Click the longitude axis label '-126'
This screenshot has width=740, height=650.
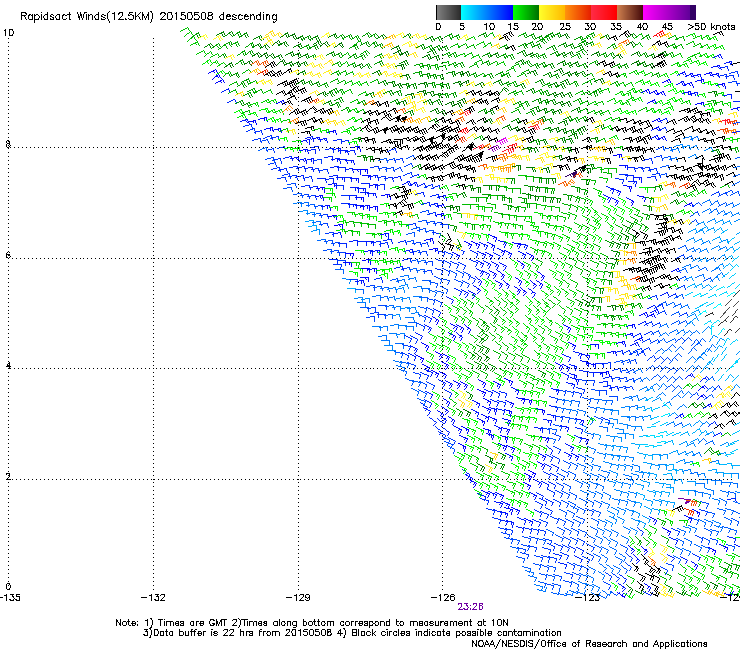pos(443,597)
